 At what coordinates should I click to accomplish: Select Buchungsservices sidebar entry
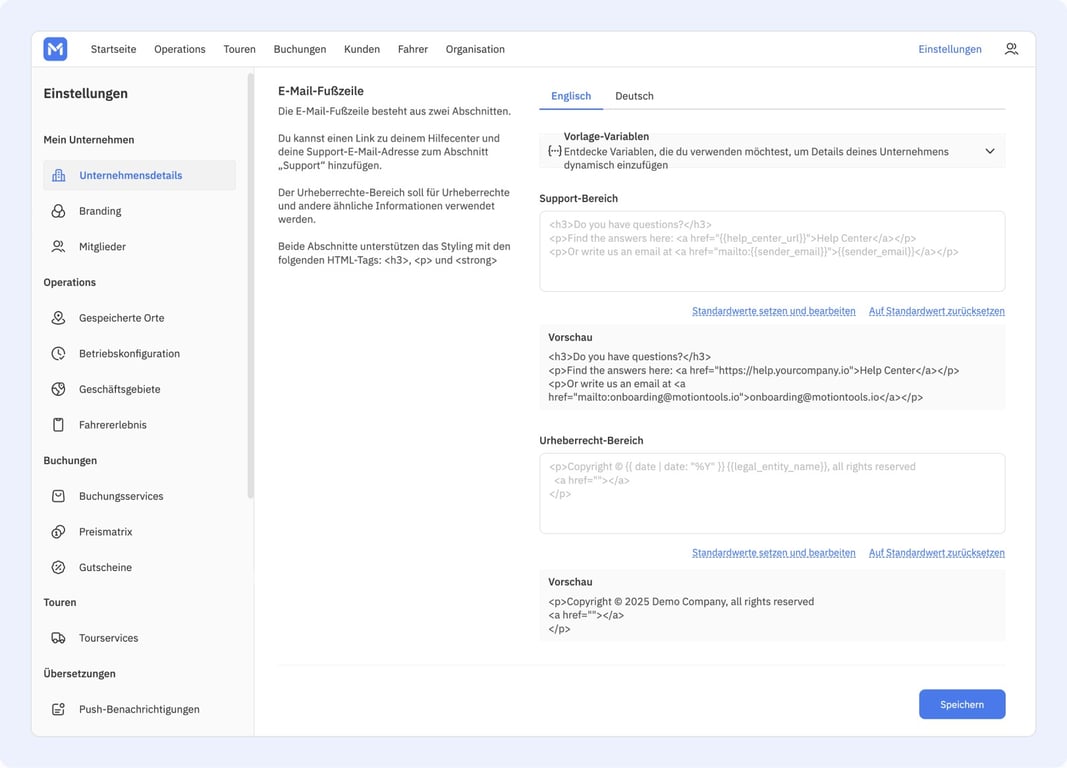(x=139, y=496)
